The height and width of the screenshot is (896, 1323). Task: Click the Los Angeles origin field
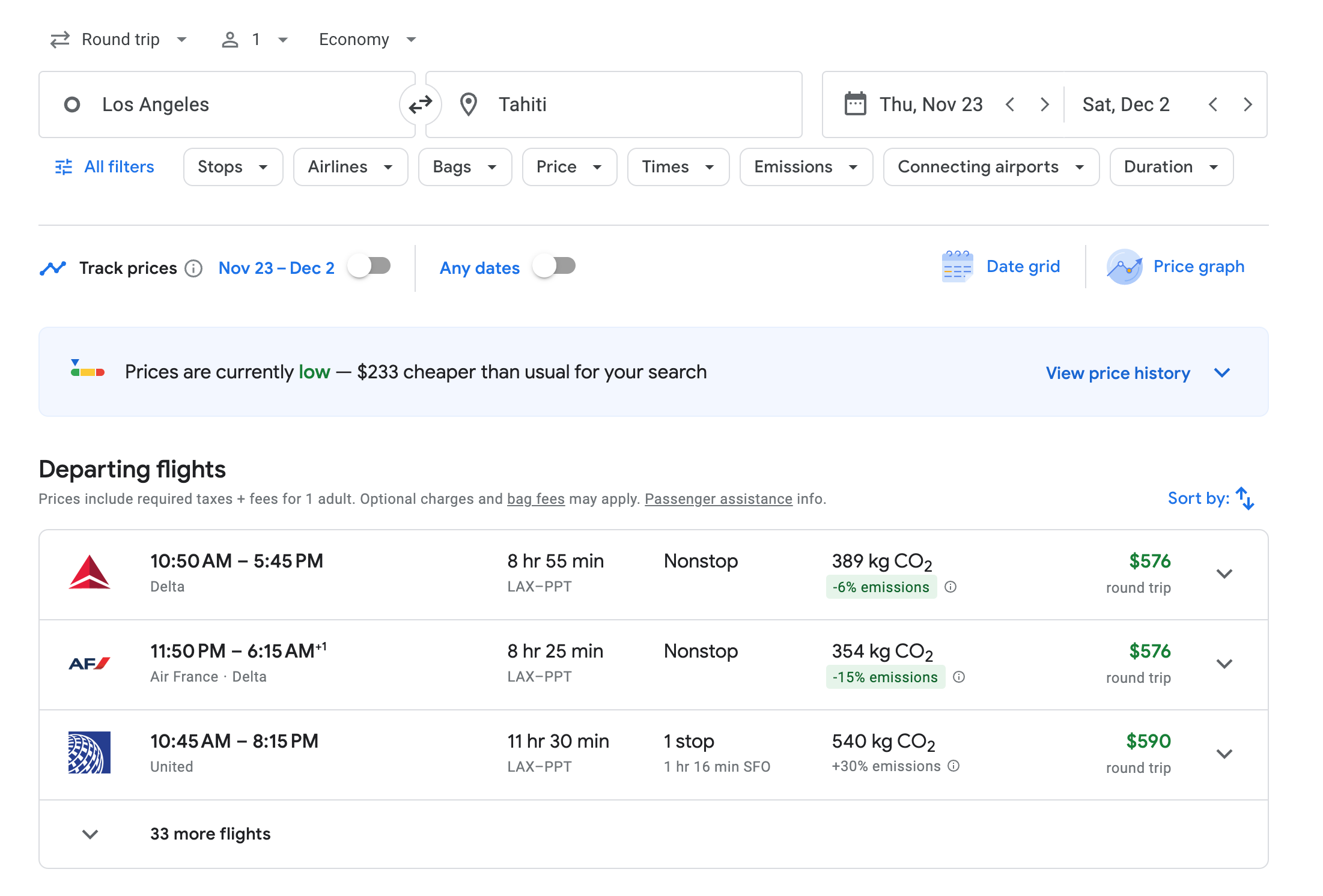(227, 104)
